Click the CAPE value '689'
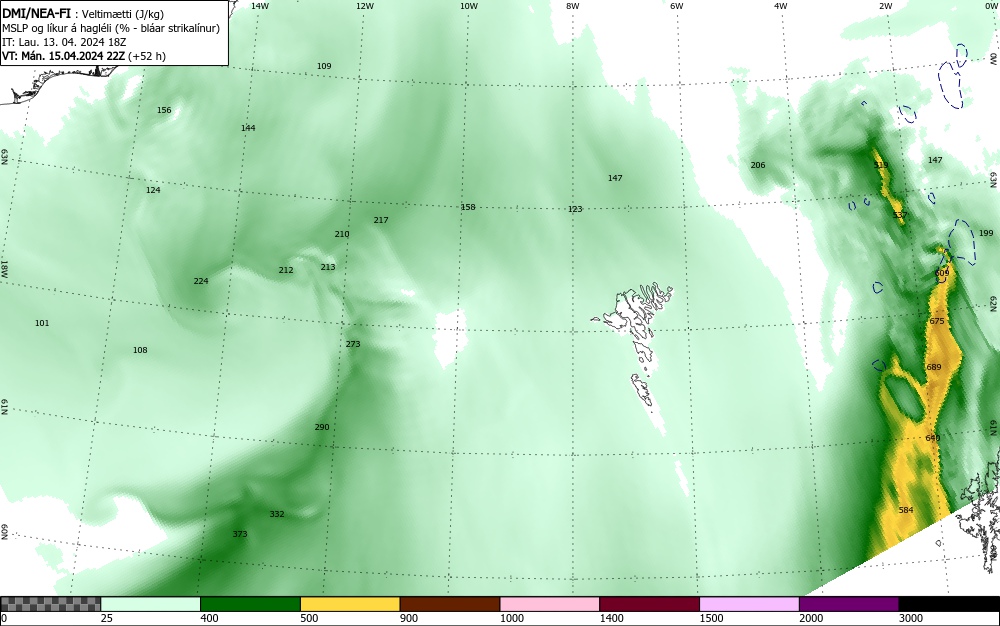 click(934, 367)
